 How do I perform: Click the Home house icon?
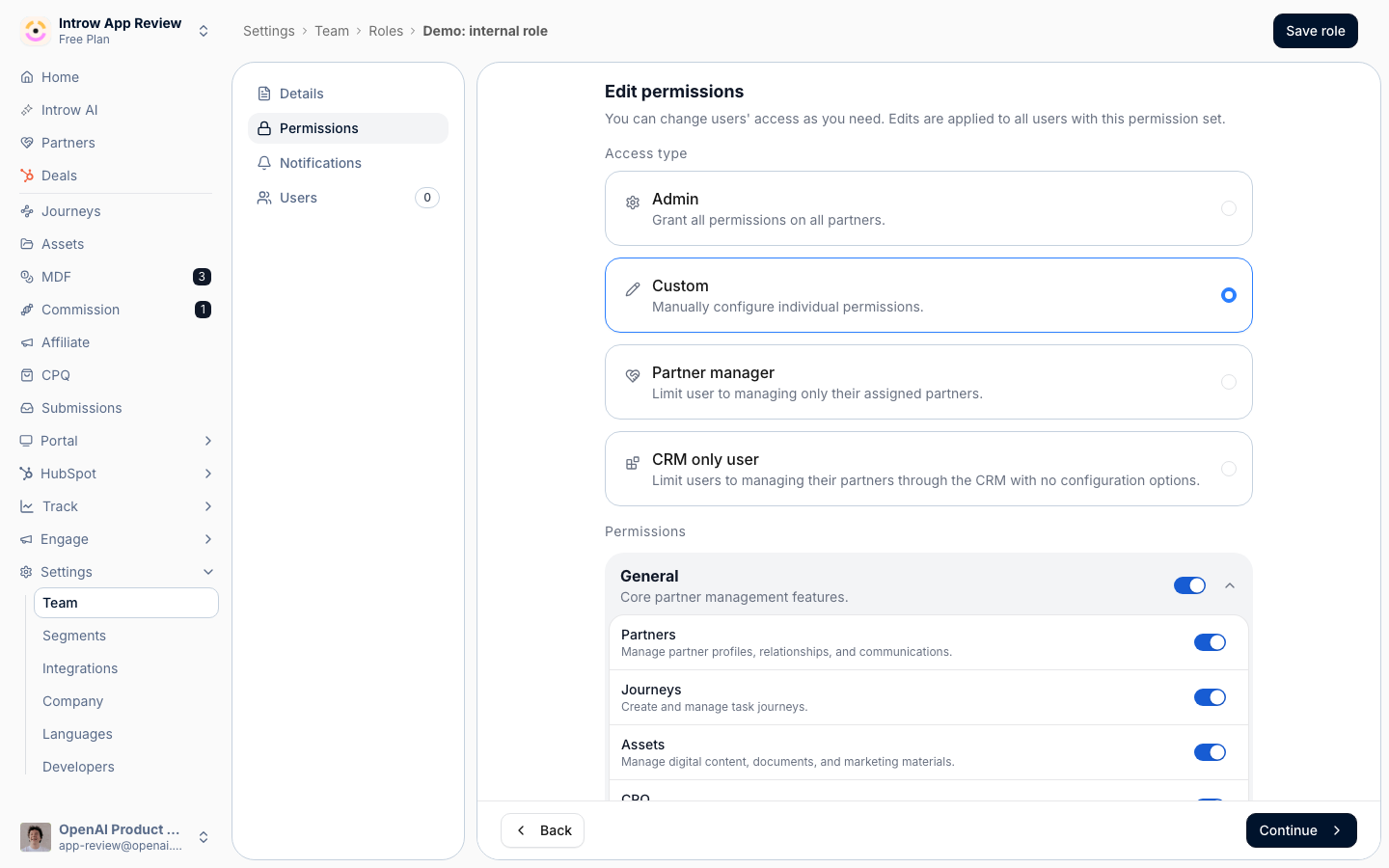(27, 77)
